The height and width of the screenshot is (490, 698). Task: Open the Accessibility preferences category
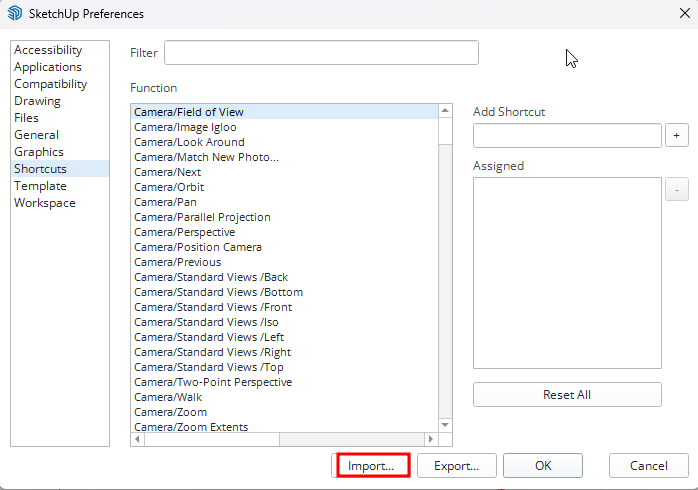pyautogui.click(x=60, y=50)
